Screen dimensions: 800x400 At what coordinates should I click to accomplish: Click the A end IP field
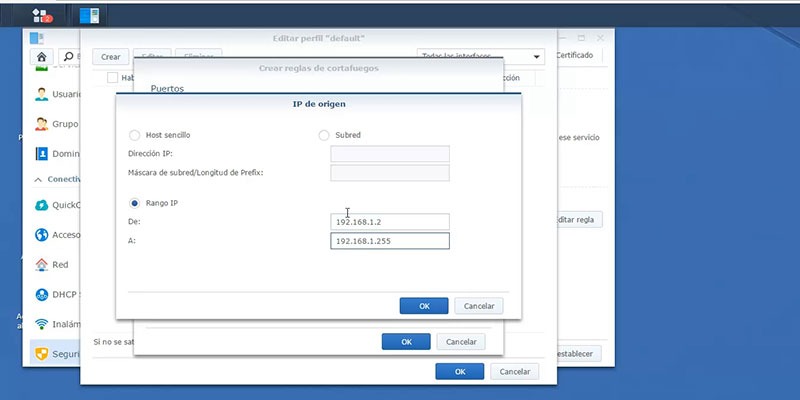click(390, 241)
